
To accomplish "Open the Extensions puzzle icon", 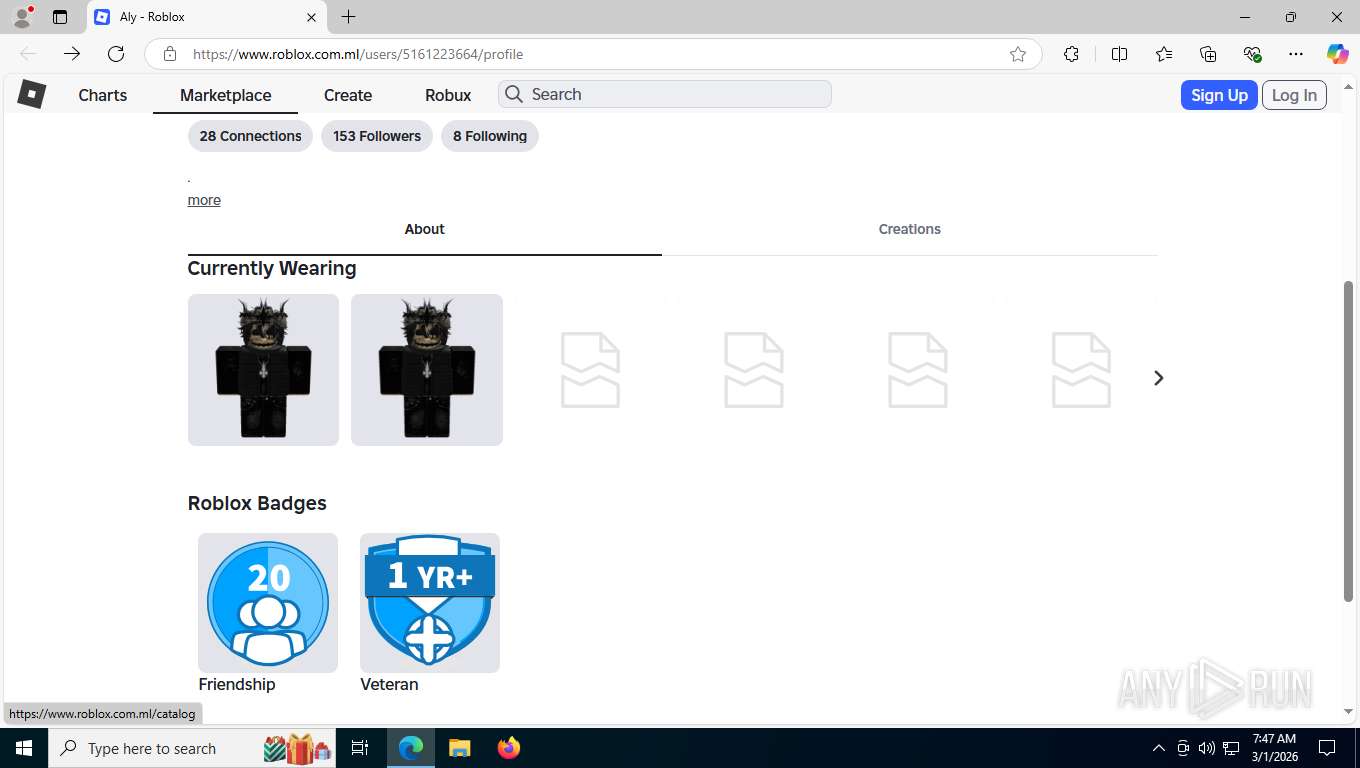I will click(1071, 54).
